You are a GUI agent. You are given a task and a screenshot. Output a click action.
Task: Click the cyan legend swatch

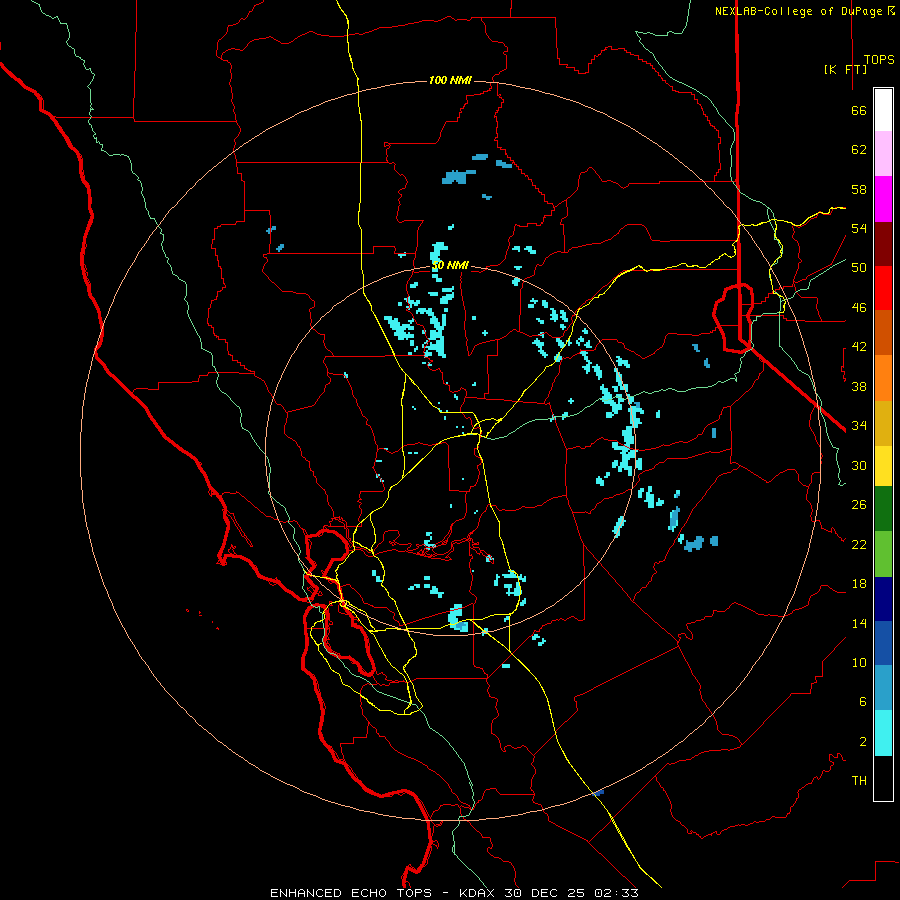(x=883, y=733)
